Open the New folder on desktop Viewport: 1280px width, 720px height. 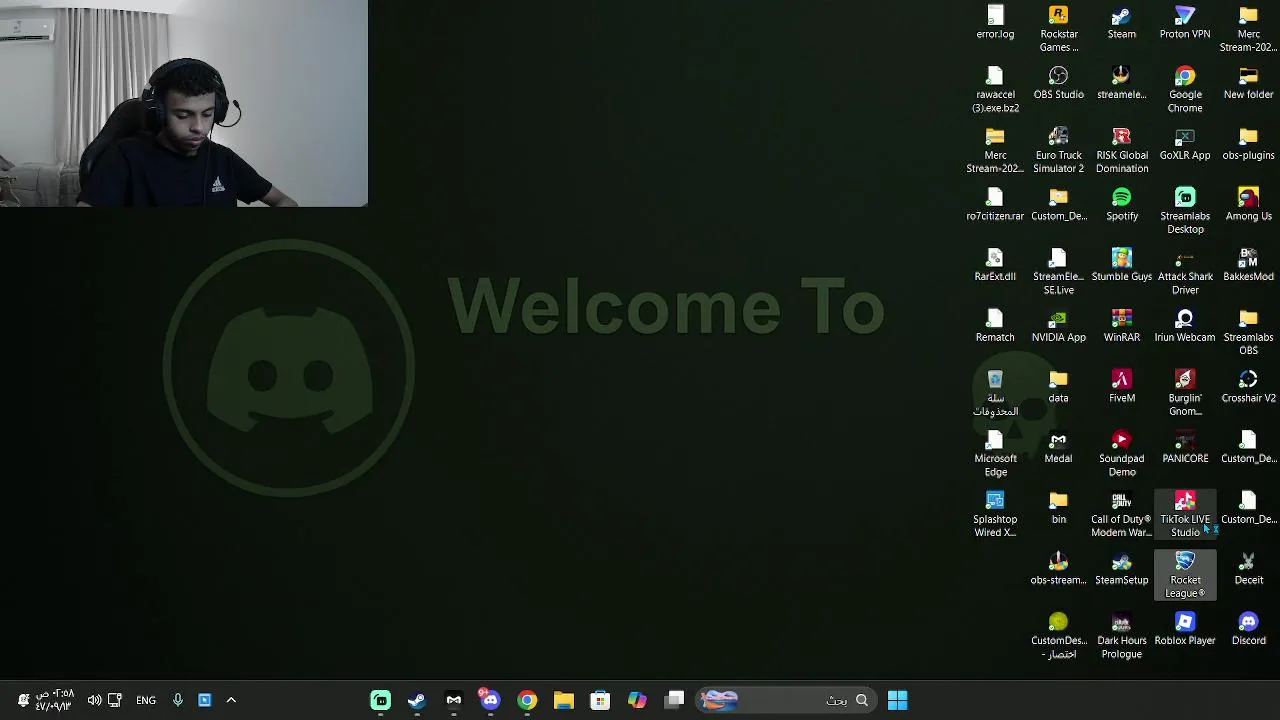pos(1248,83)
